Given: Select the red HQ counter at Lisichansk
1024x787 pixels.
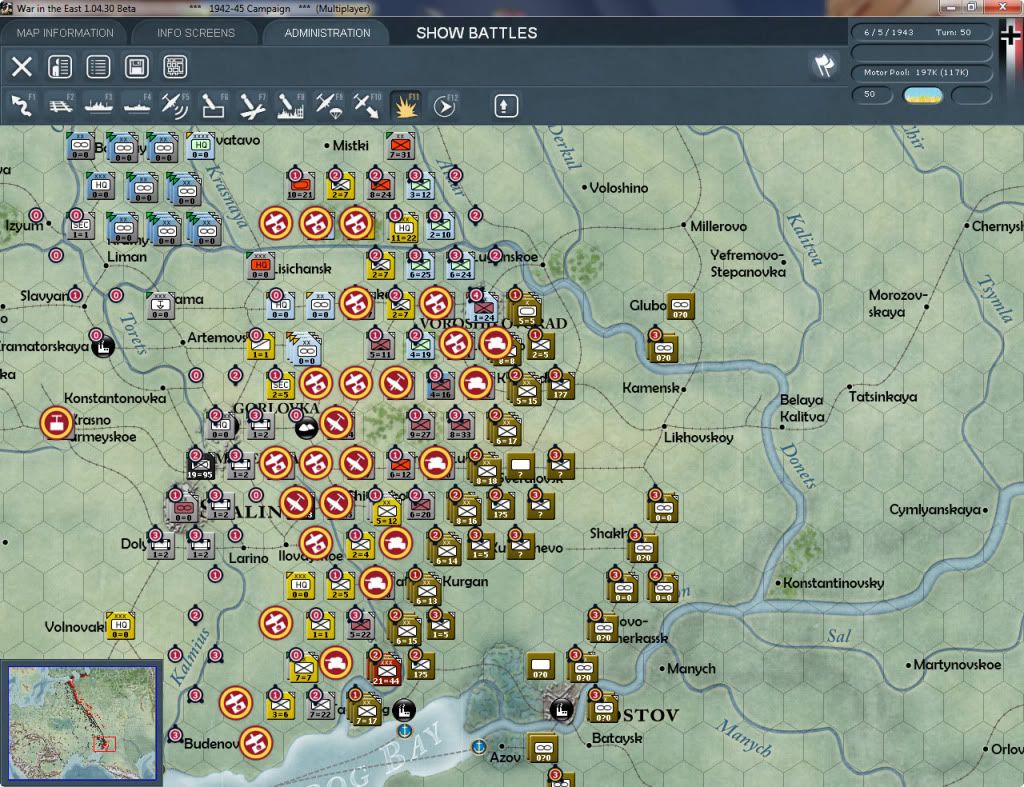Looking at the screenshot, I should pyautogui.click(x=261, y=265).
